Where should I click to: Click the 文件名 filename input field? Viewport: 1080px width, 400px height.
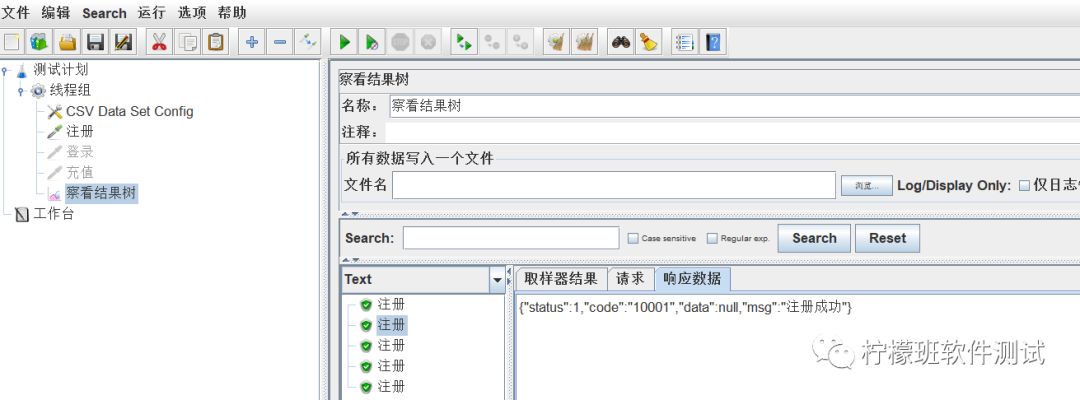click(614, 185)
